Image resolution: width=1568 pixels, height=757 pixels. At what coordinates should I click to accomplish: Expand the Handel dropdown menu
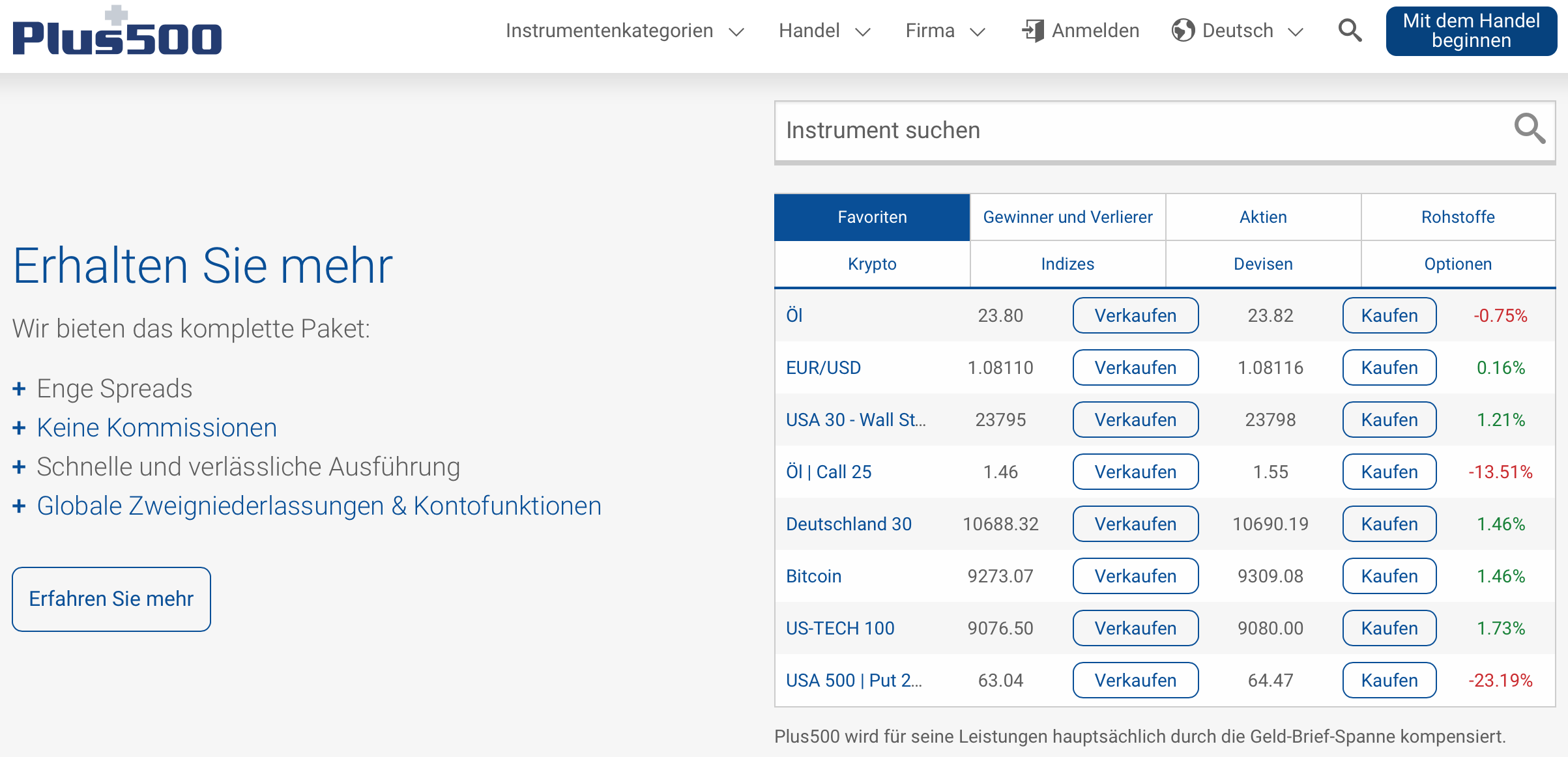824,31
